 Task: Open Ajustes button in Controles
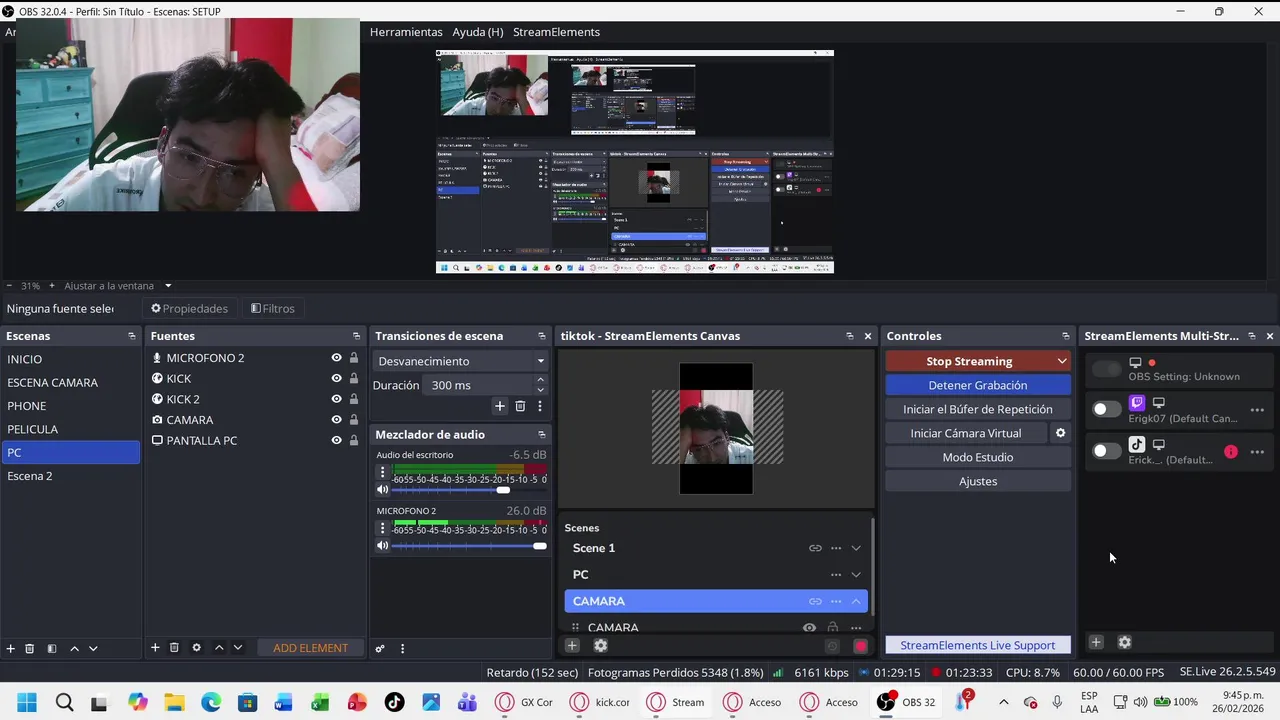978,481
